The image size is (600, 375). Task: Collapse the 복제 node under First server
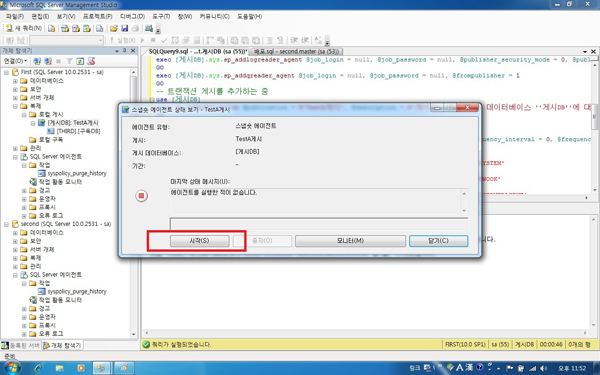tap(15, 106)
